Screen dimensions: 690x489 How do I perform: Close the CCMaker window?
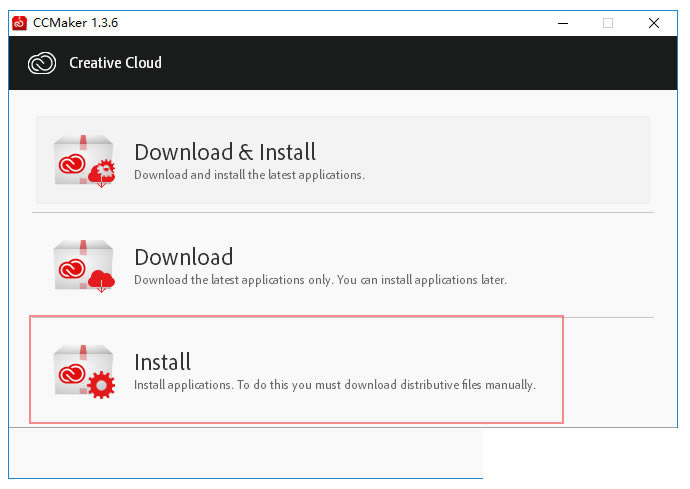653,23
